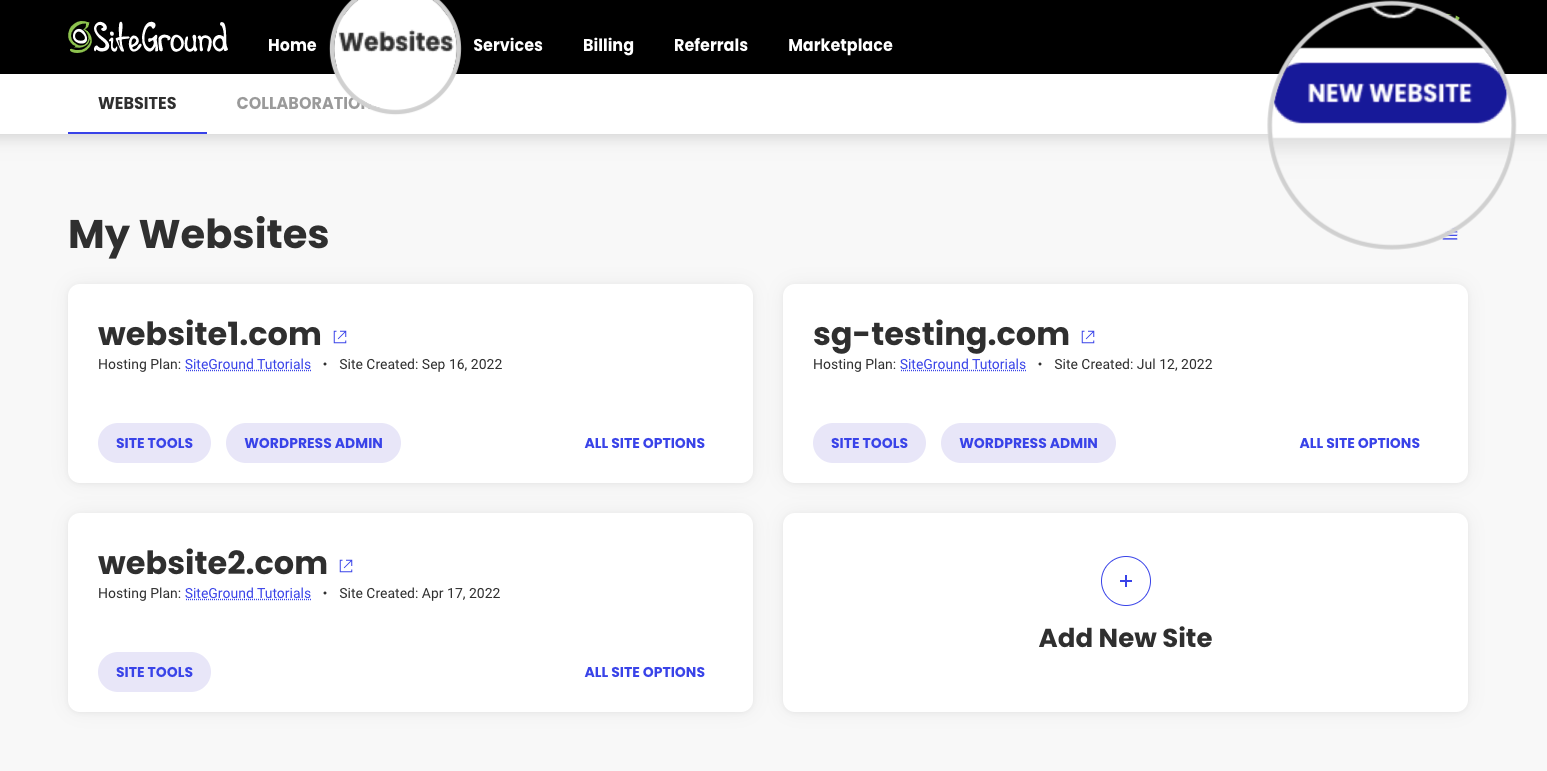Open ALL SITE OPTIONS for website1.com
The image size is (1547, 771).
pyautogui.click(x=645, y=443)
